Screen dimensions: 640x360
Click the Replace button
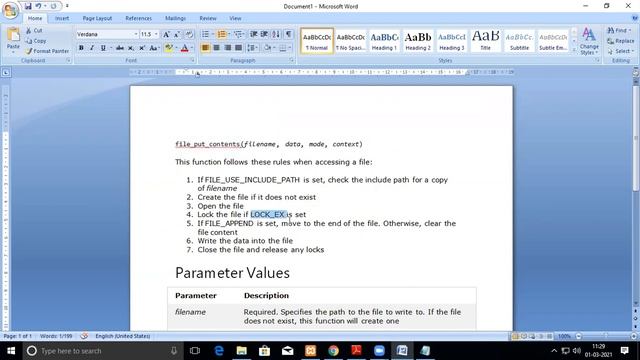(620, 41)
